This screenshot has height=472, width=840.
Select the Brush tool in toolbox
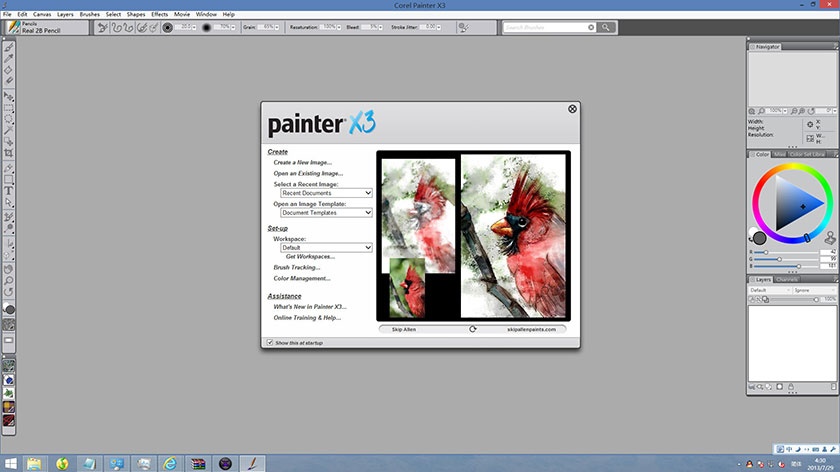click(9, 47)
